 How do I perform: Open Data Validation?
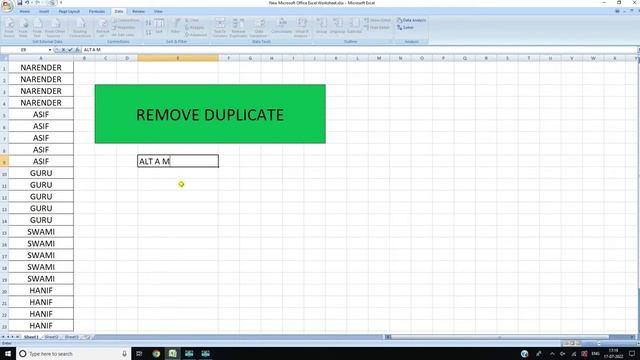(x=259, y=28)
